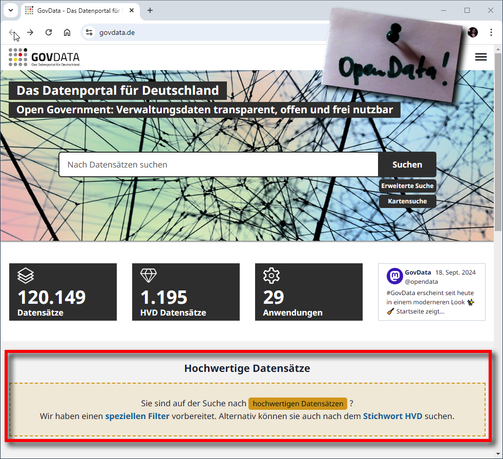
Task: Click the layers icon on Datensätze tile
Action: pos(26,276)
